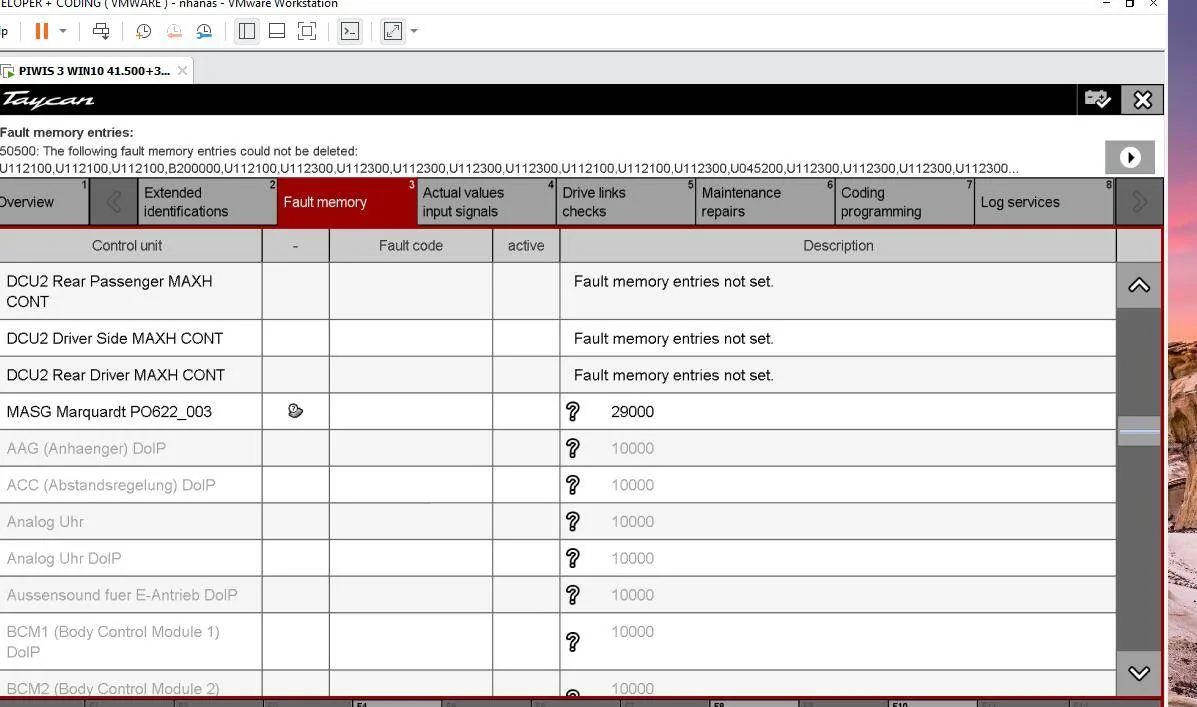Click the fault code list beginning U112100
1197x707 pixels.
tap(509, 168)
